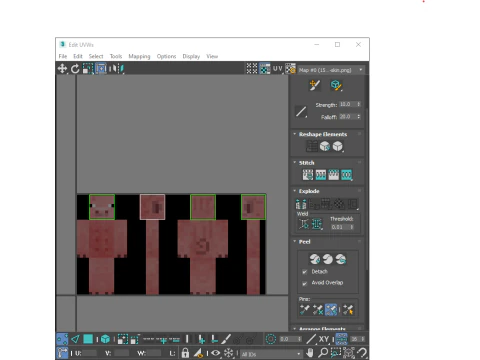Screen dimensions: 480x360
Task: Choose the Scale Selected Subobject tool
Action: click(88, 69)
